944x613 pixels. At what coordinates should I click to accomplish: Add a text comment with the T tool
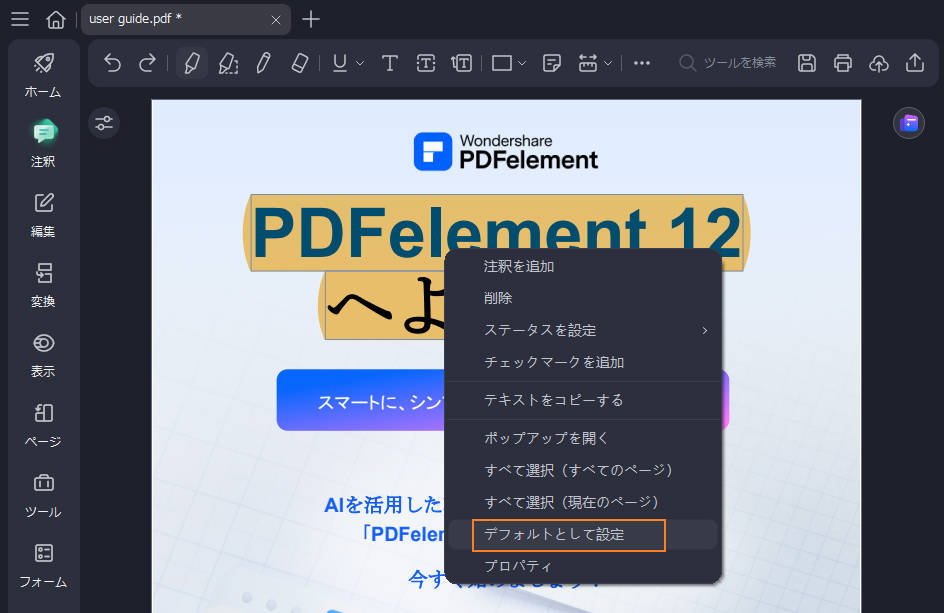tap(389, 62)
